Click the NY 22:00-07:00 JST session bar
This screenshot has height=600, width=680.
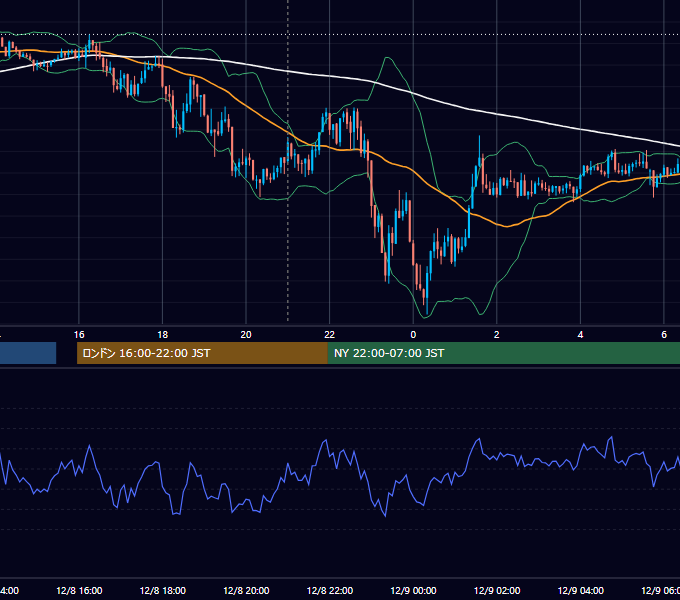tap(503, 353)
